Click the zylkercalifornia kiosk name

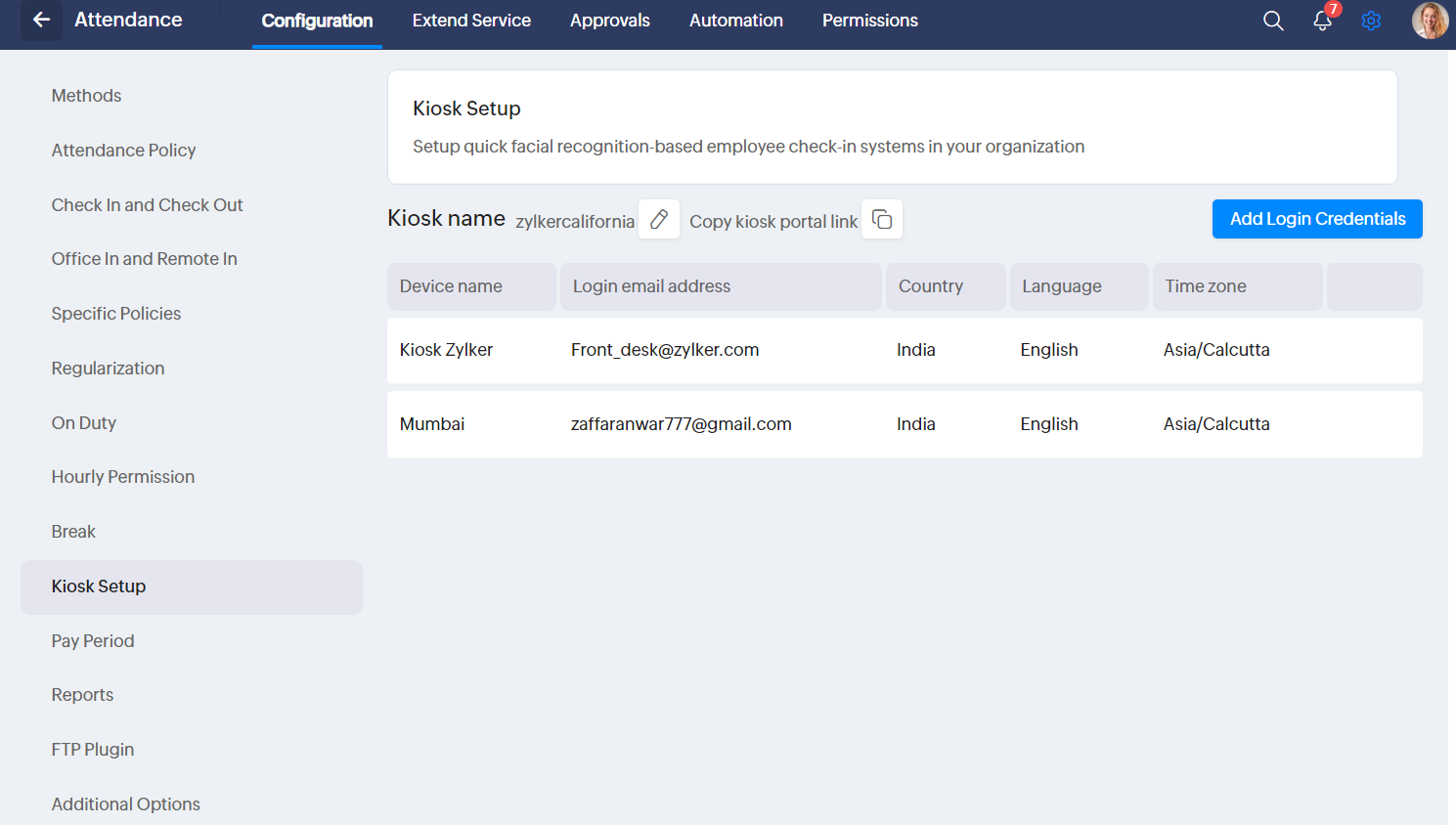575,222
